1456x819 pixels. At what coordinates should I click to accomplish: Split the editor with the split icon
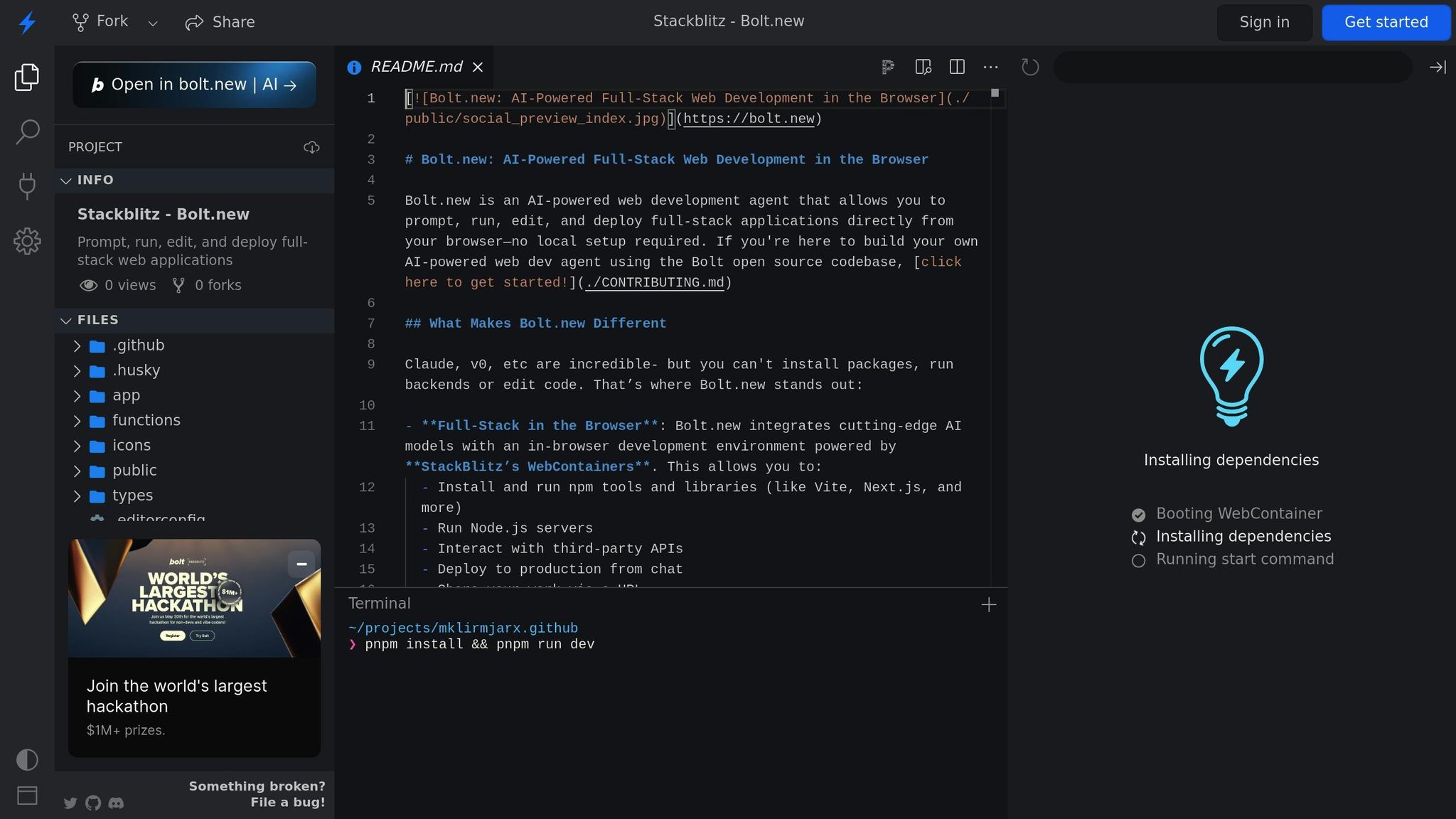click(x=957, y=67)
